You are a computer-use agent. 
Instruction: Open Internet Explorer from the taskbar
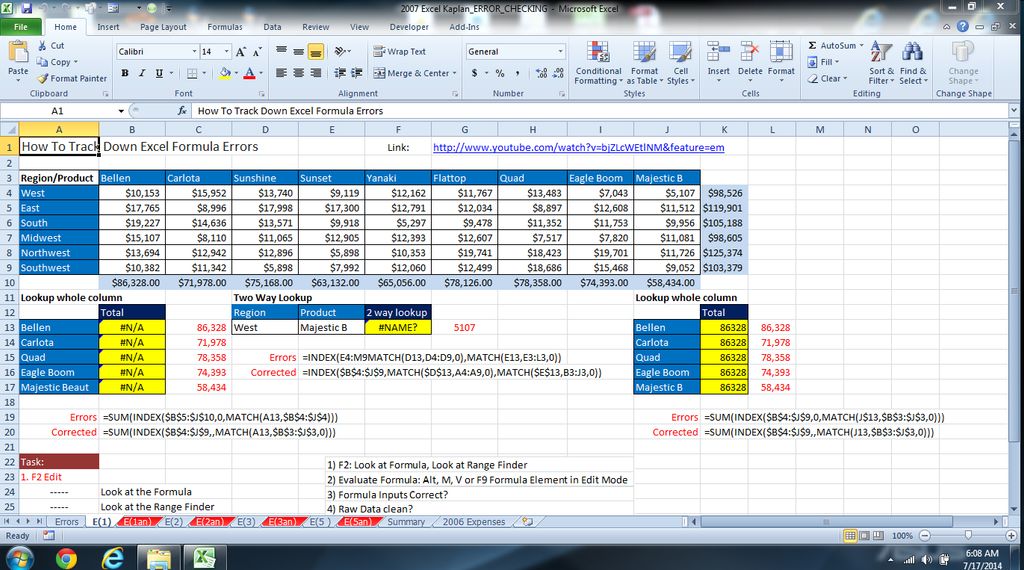coord(113,558)
